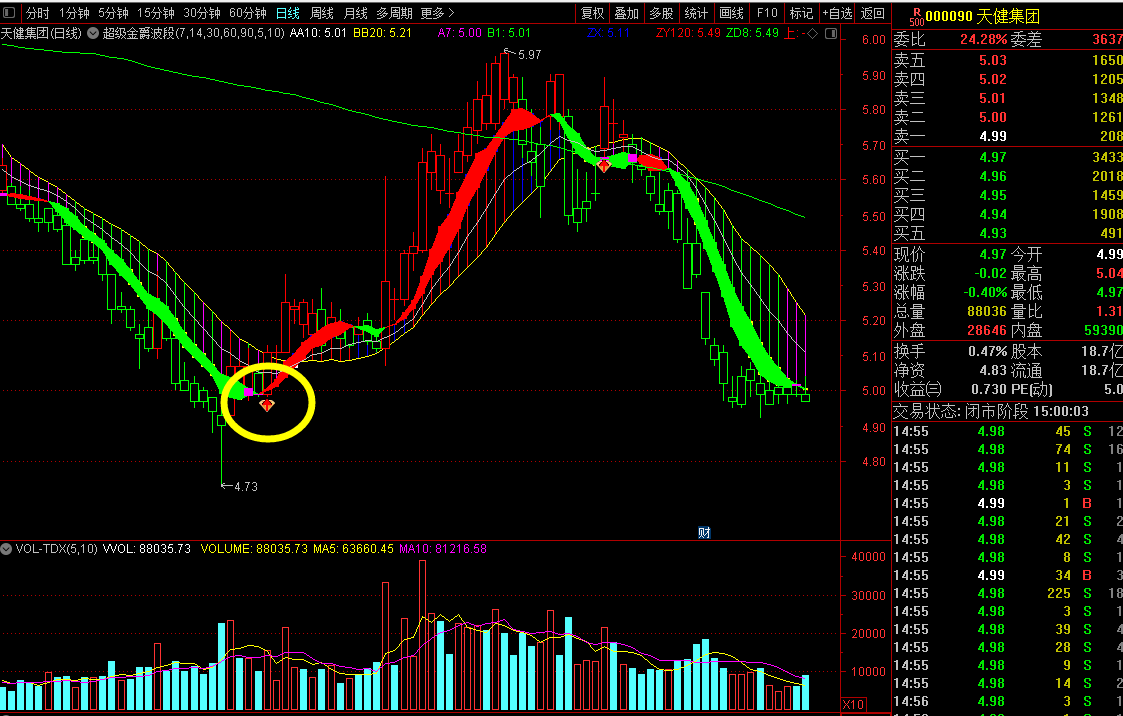The width and height of the screenshot is (1123, 716).
Task: Click the 现价 4.97 value
Action: [x=993, y=254]
